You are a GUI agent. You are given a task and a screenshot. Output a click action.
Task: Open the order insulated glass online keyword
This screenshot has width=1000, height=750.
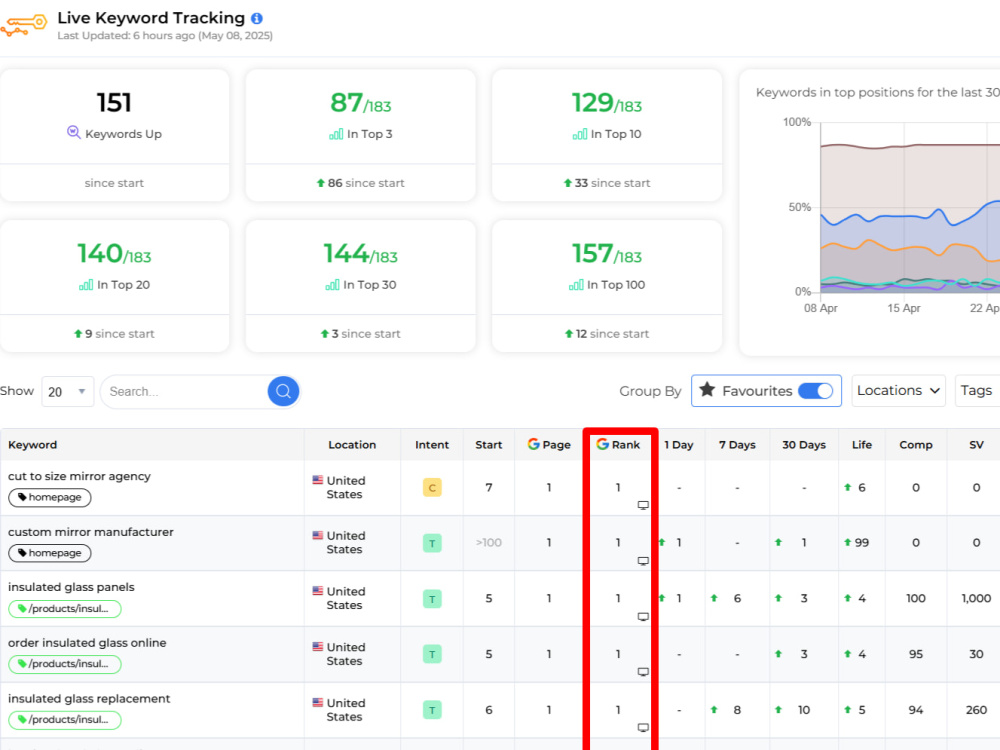pos(87,643)
